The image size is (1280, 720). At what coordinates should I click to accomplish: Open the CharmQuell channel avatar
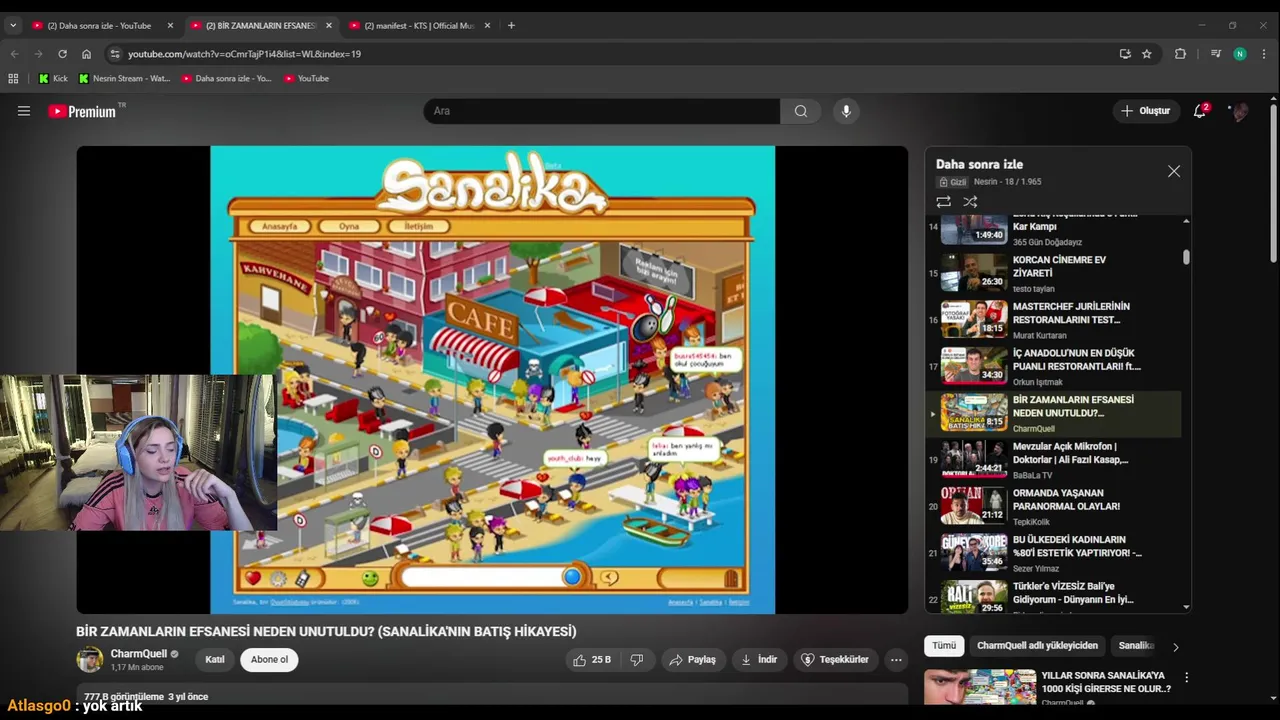coord(90,659)
